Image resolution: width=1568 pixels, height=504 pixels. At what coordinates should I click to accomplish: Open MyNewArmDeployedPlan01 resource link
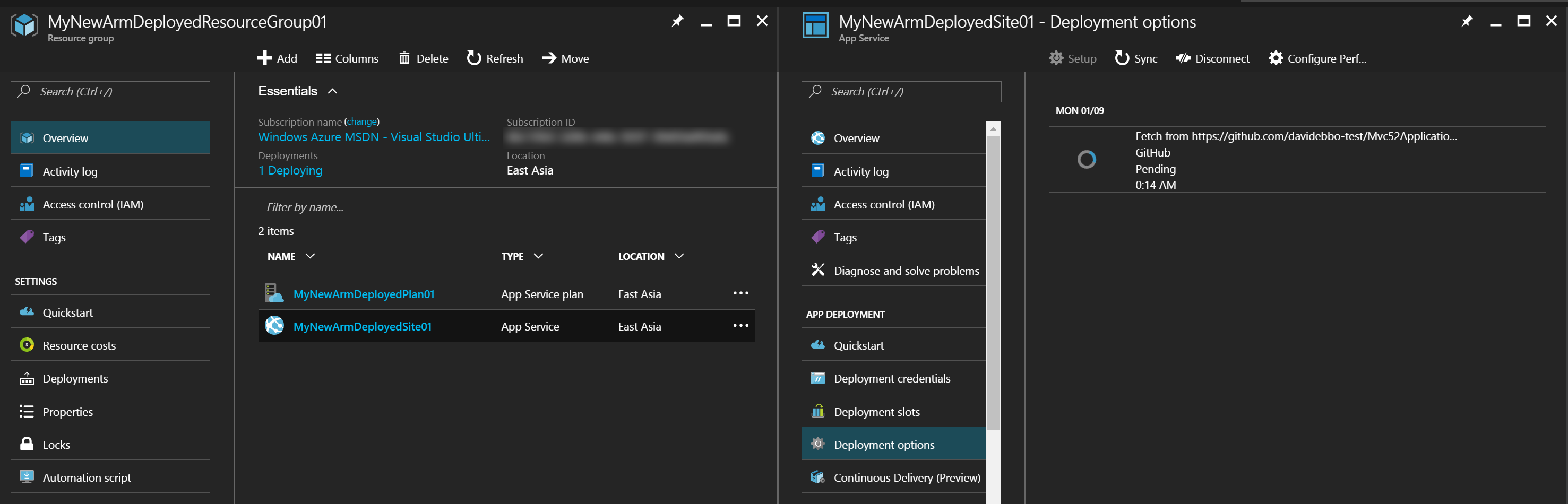[364, 294]
